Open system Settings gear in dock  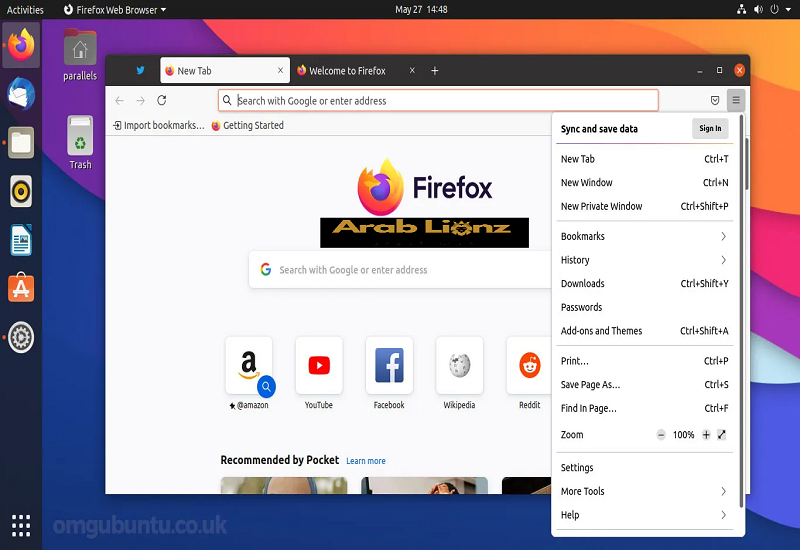pos(21,337)
